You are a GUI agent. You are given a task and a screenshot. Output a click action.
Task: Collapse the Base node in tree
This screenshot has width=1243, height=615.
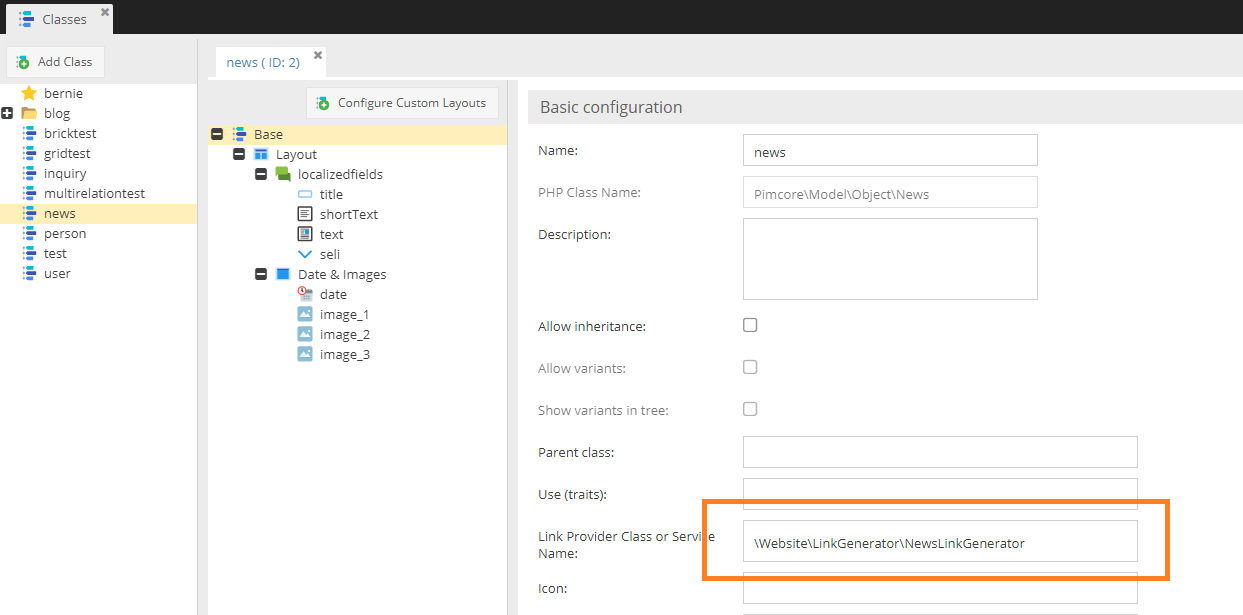pos(217,134)
